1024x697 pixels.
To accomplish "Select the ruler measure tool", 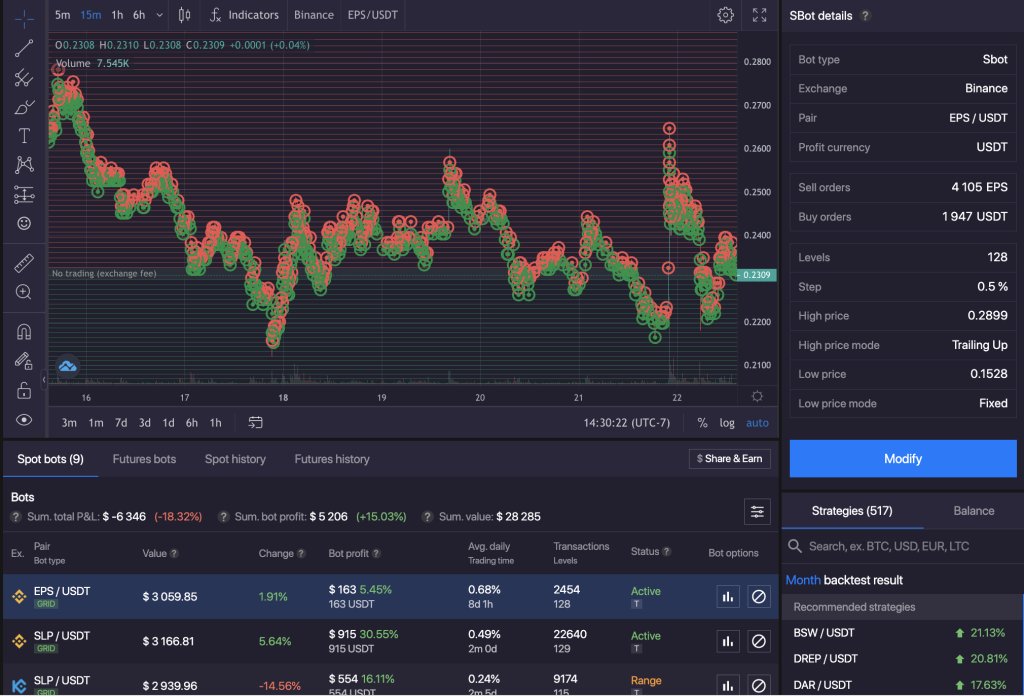I will [24, 263].
